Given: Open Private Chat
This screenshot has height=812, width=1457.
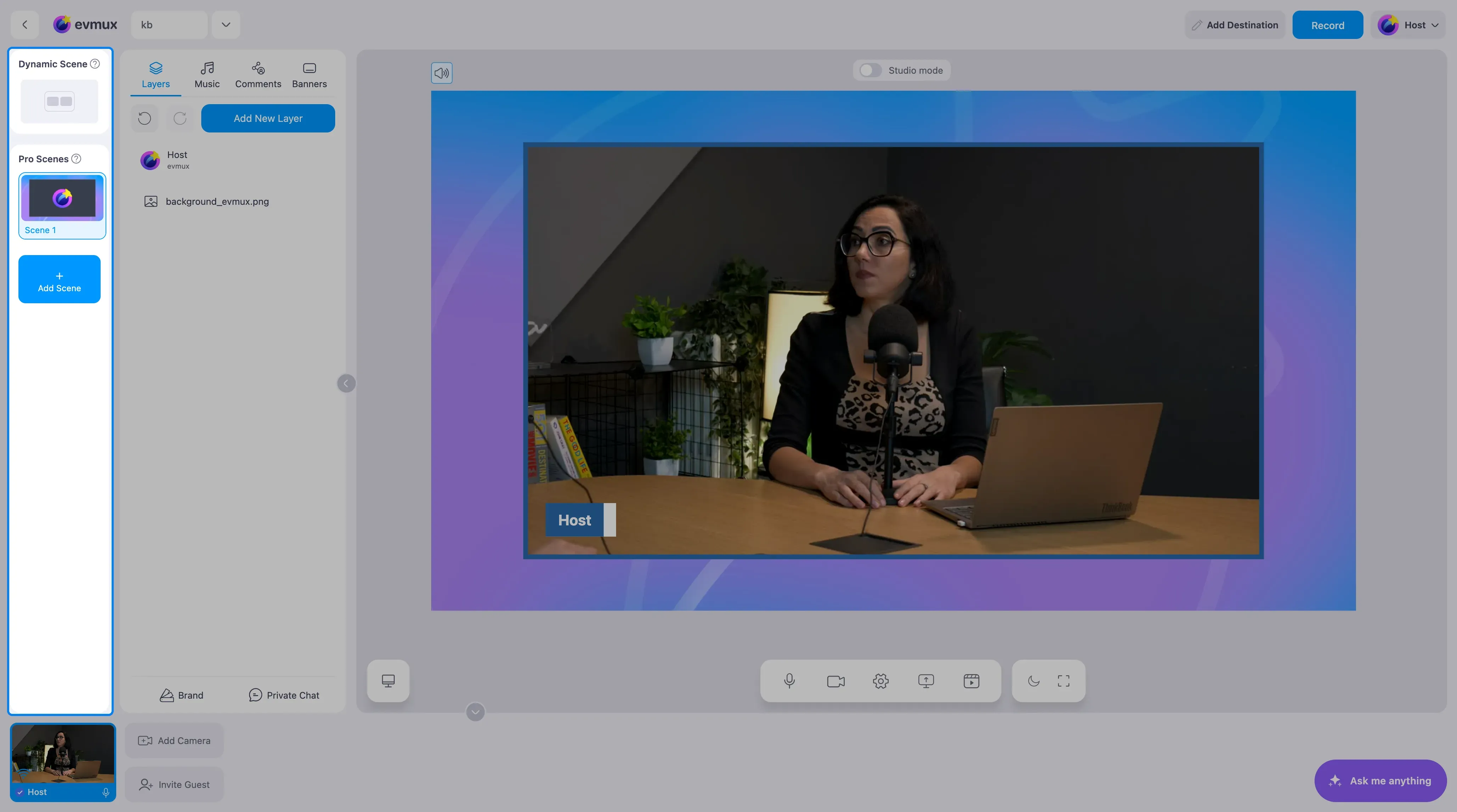Looking at the screenshot, I should (x=285, y=695).
